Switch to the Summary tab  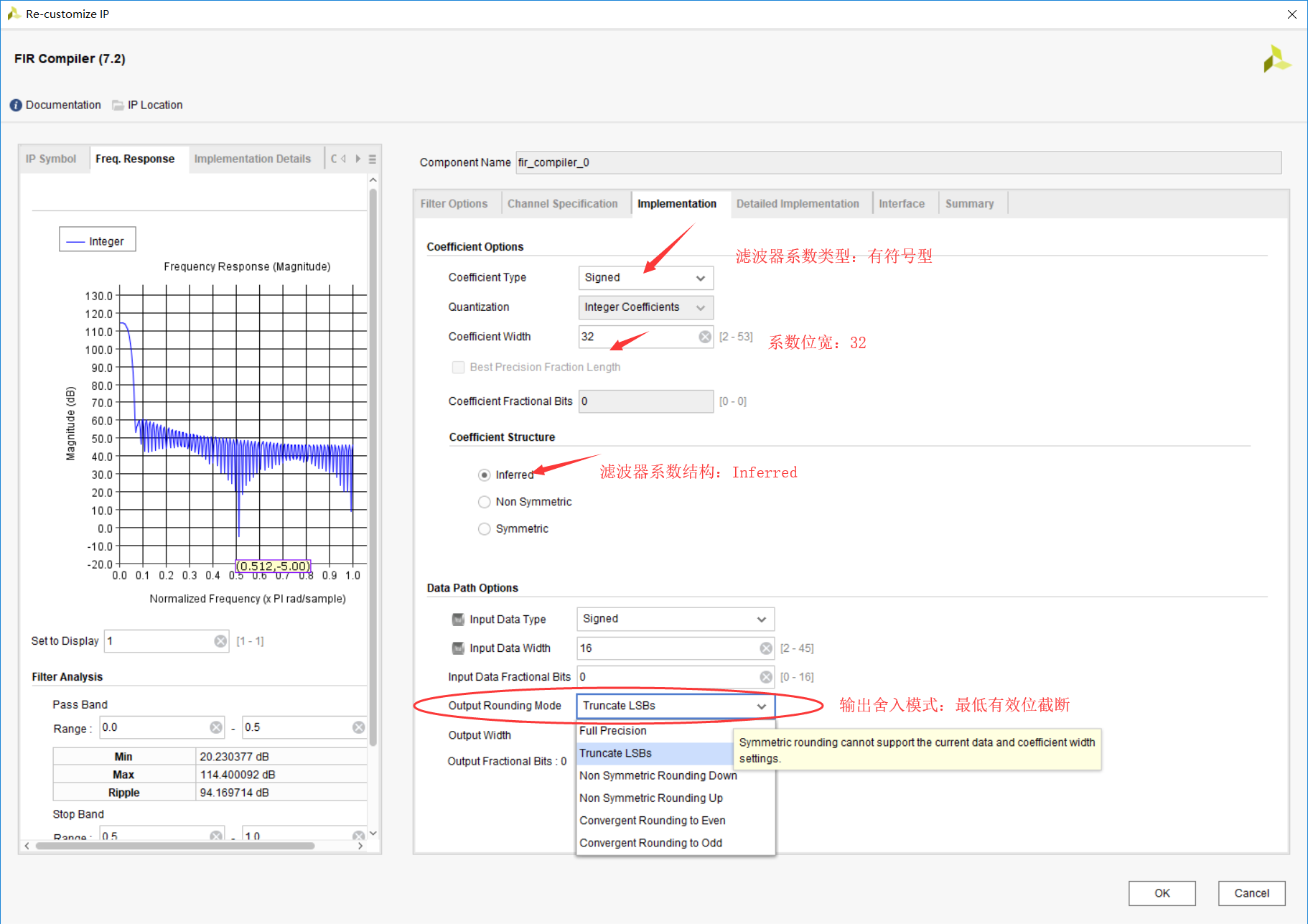(x=970, y=204)
